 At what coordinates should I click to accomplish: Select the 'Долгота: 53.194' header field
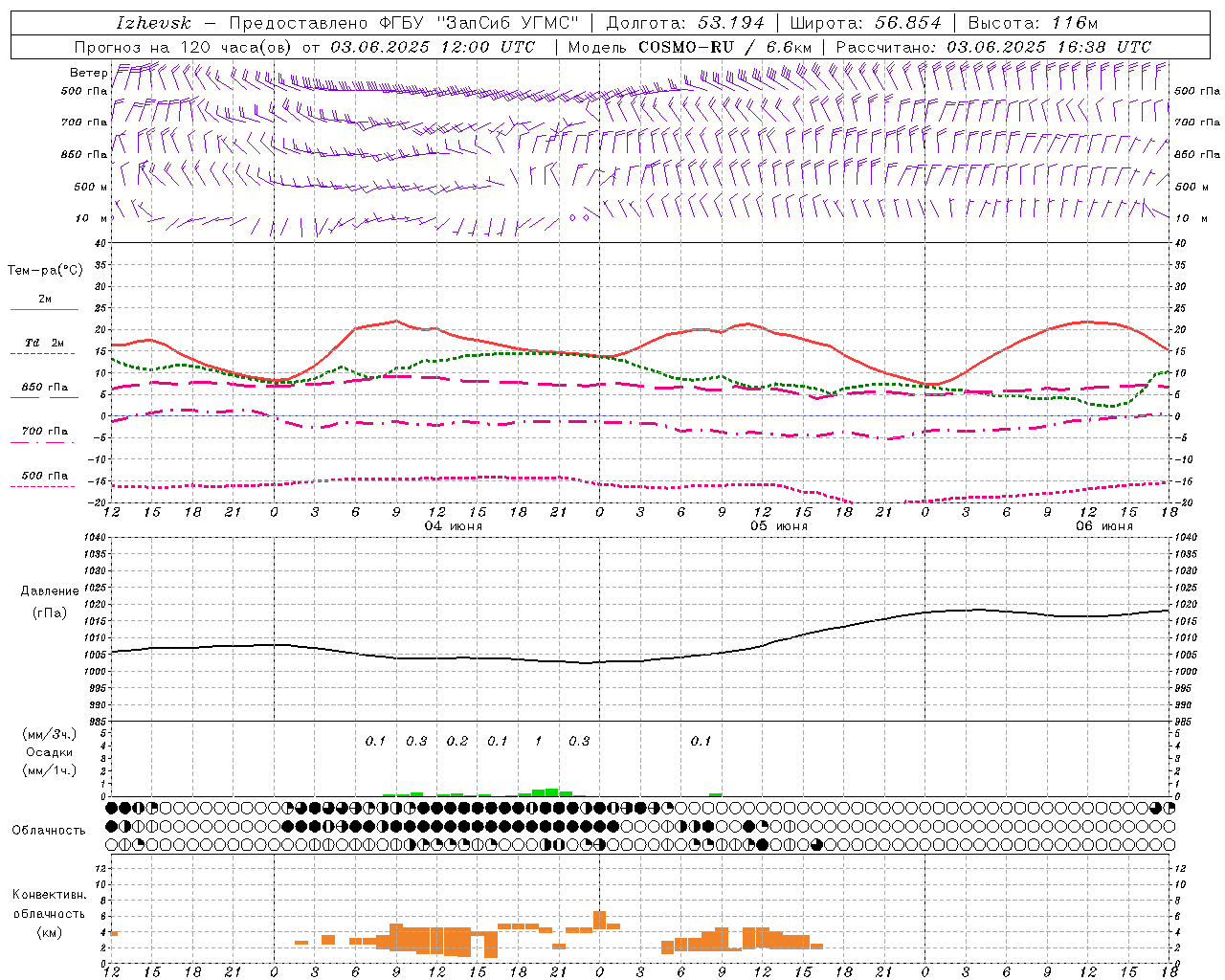685,23
